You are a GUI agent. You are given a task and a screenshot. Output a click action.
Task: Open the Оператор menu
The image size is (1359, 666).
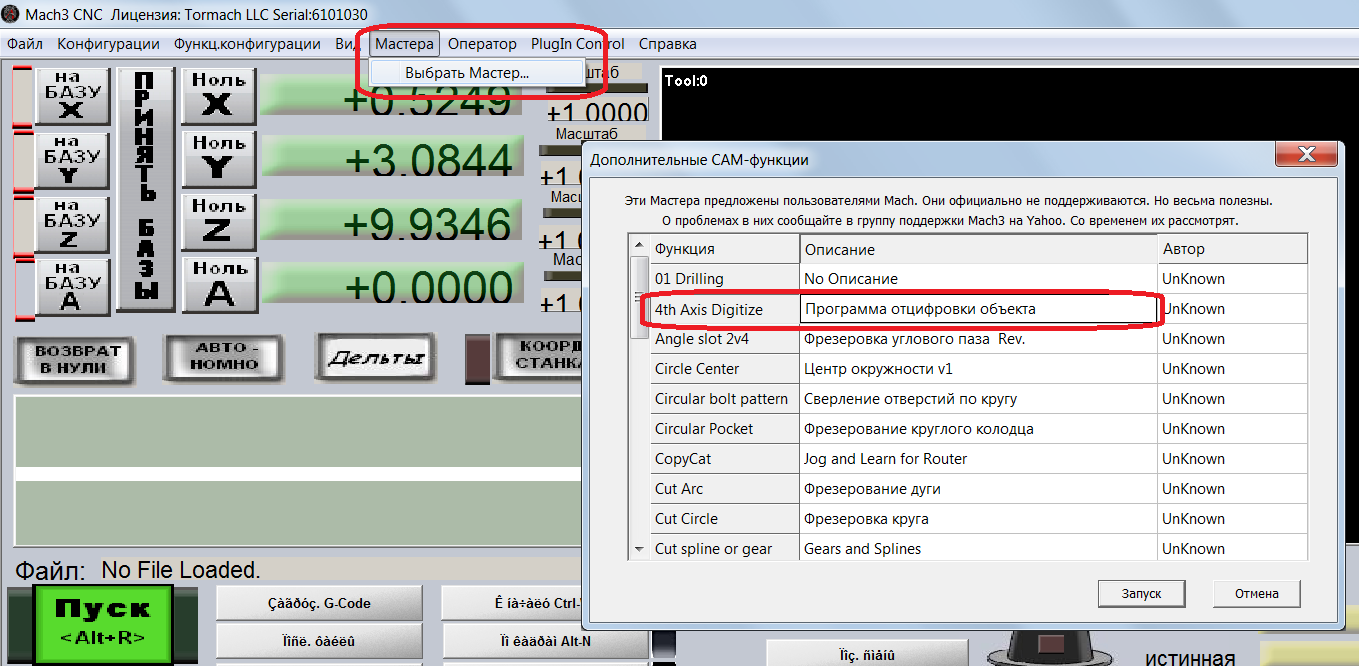click(x=482, y=44)
